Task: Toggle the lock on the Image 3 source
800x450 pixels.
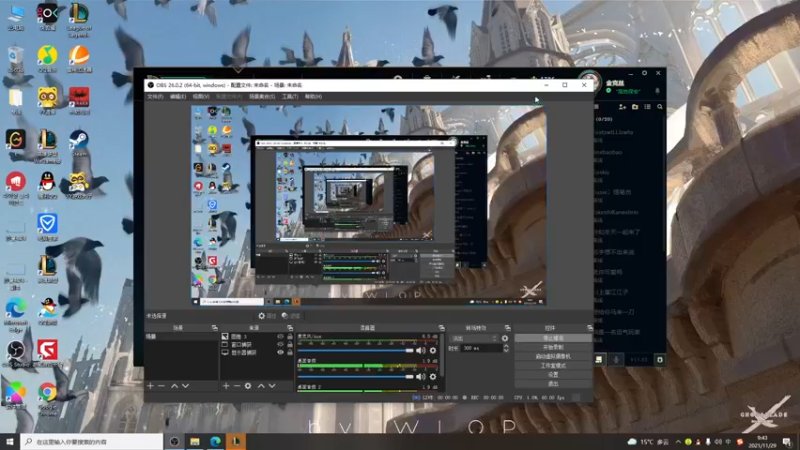Action: 290,337
